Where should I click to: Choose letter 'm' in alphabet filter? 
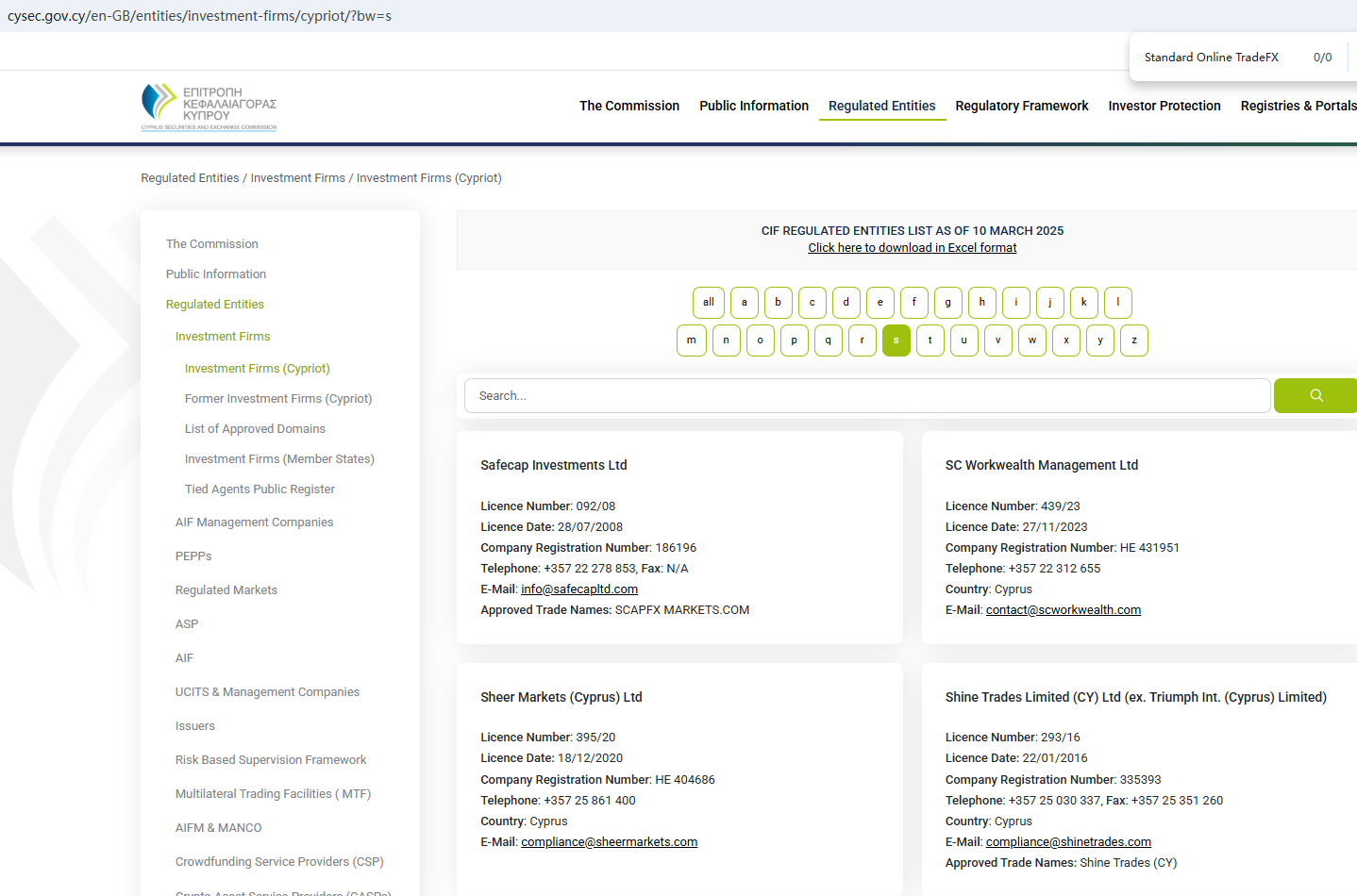click(x=691, y=340)
